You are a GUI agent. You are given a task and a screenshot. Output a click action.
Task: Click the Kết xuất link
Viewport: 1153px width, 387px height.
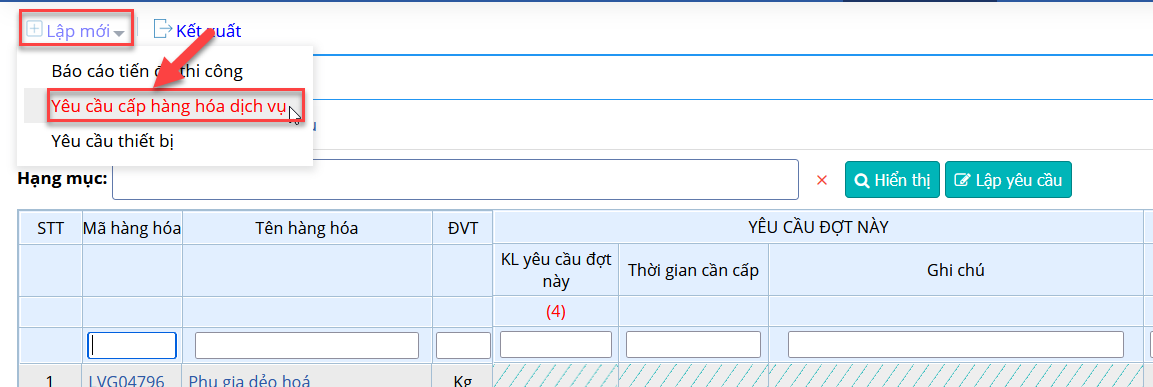(x=208, y=31)
